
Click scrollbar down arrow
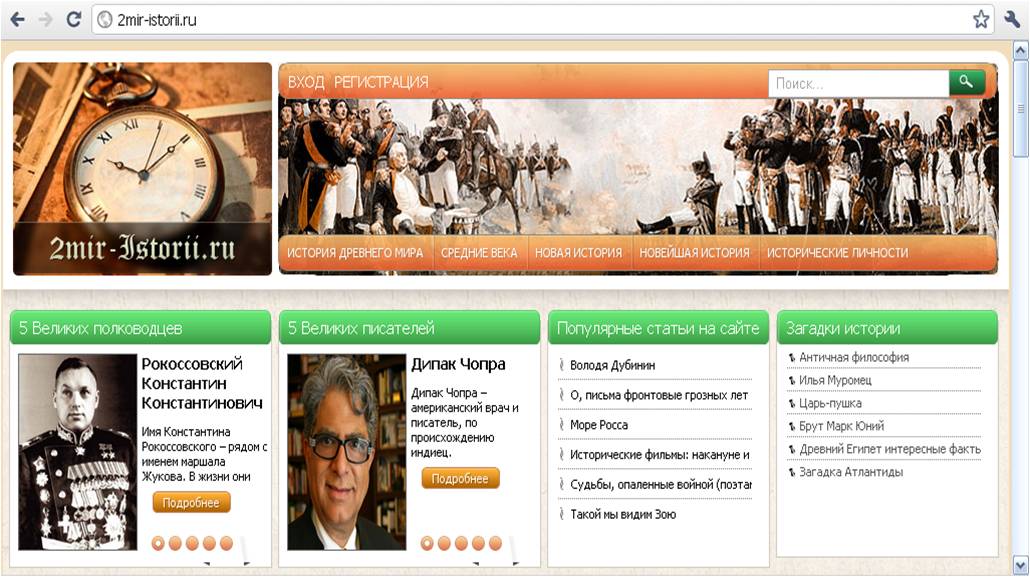(x=1021, y=565)
